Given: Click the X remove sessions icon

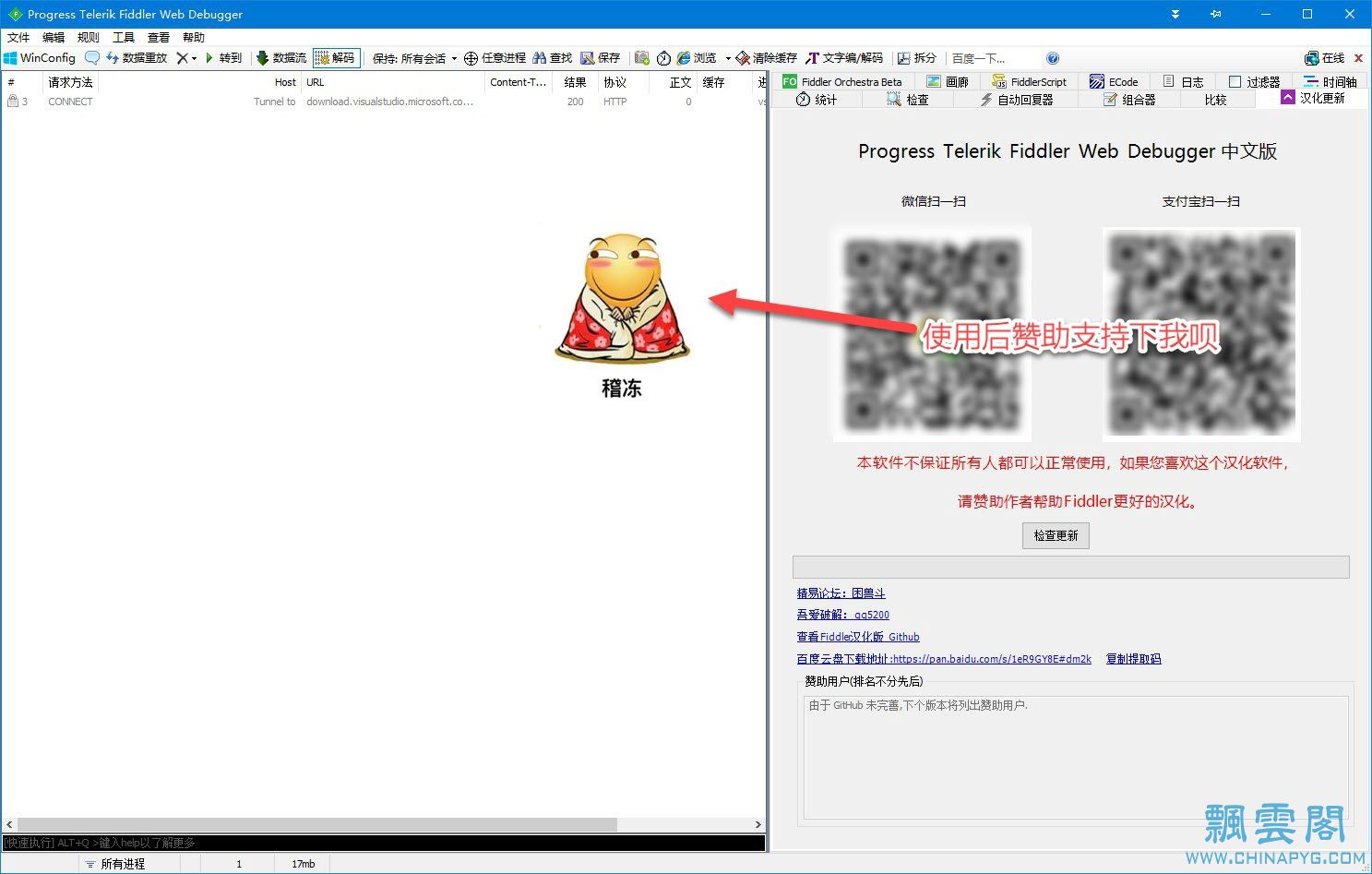Looking at the screenshot, I should (x=183, y=57).
